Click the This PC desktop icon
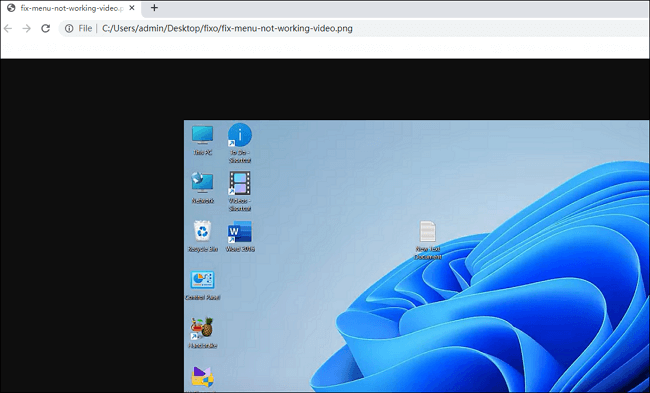 pos(202,135)
